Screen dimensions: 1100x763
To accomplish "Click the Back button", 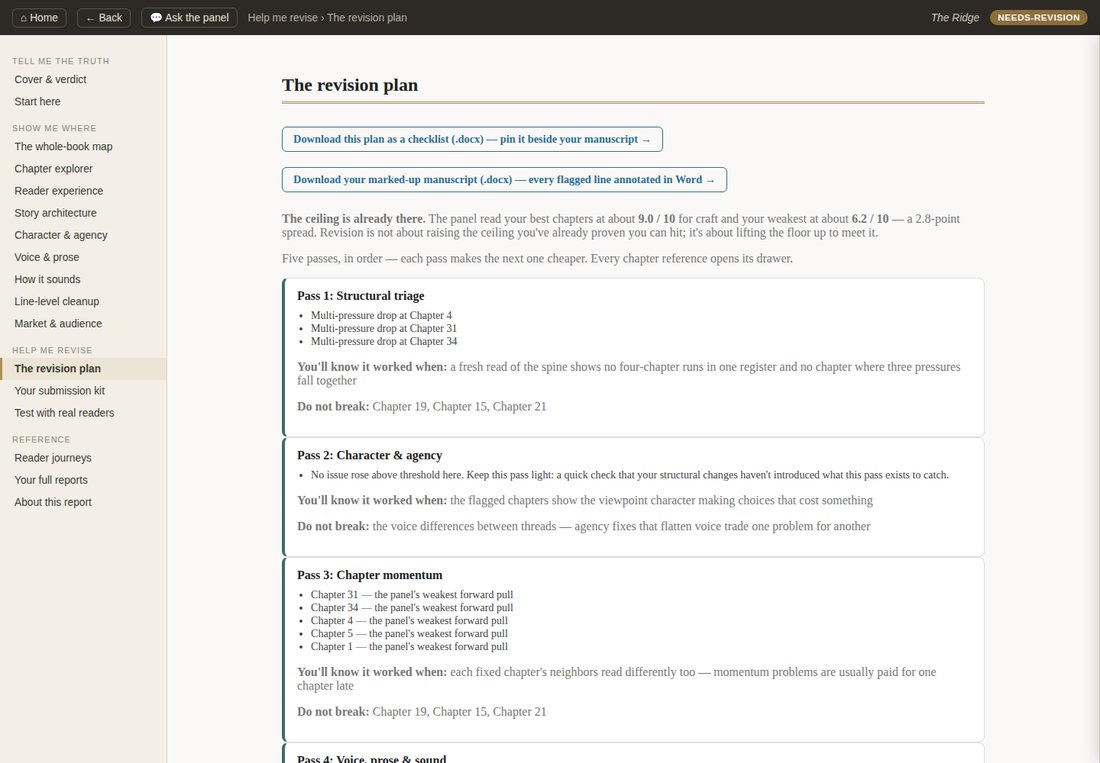I will pos(104,18).
